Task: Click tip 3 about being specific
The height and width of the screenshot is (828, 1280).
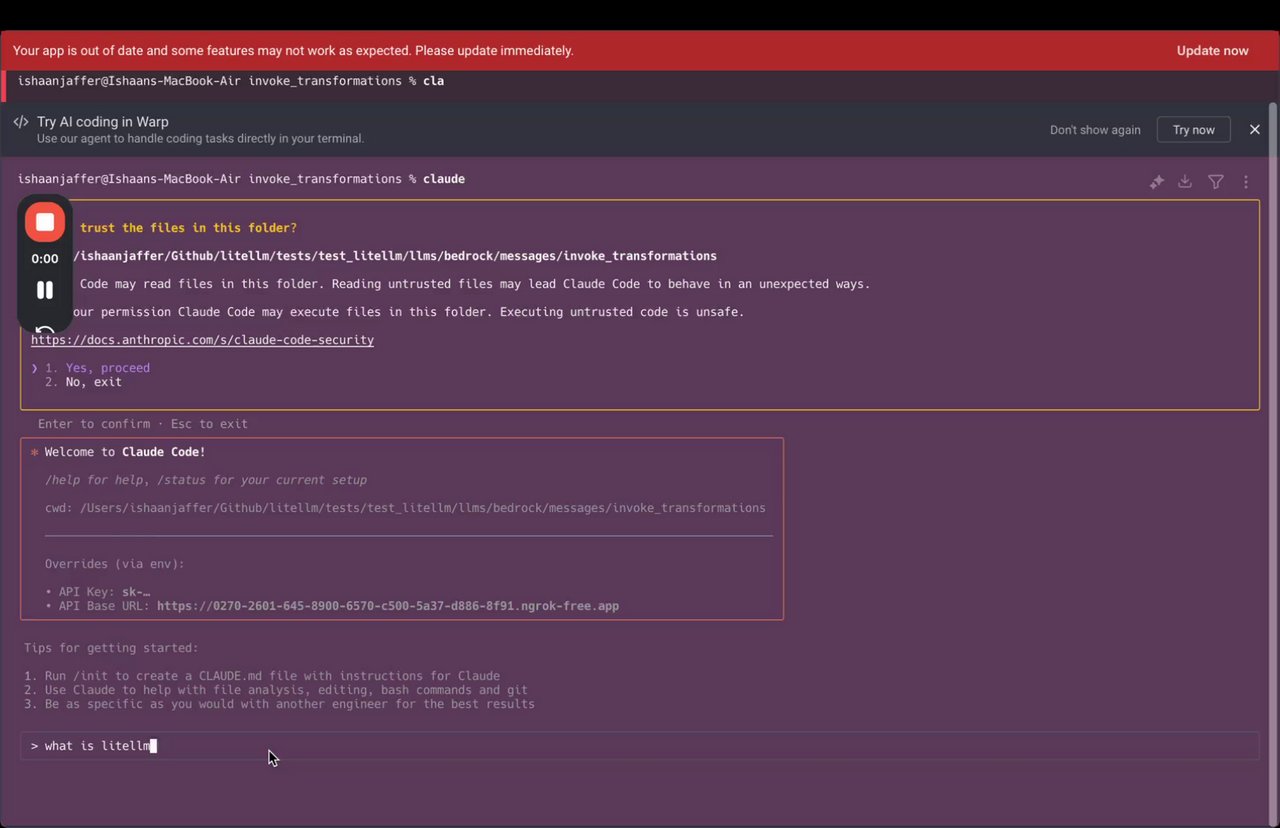Action: click(279, 704)
